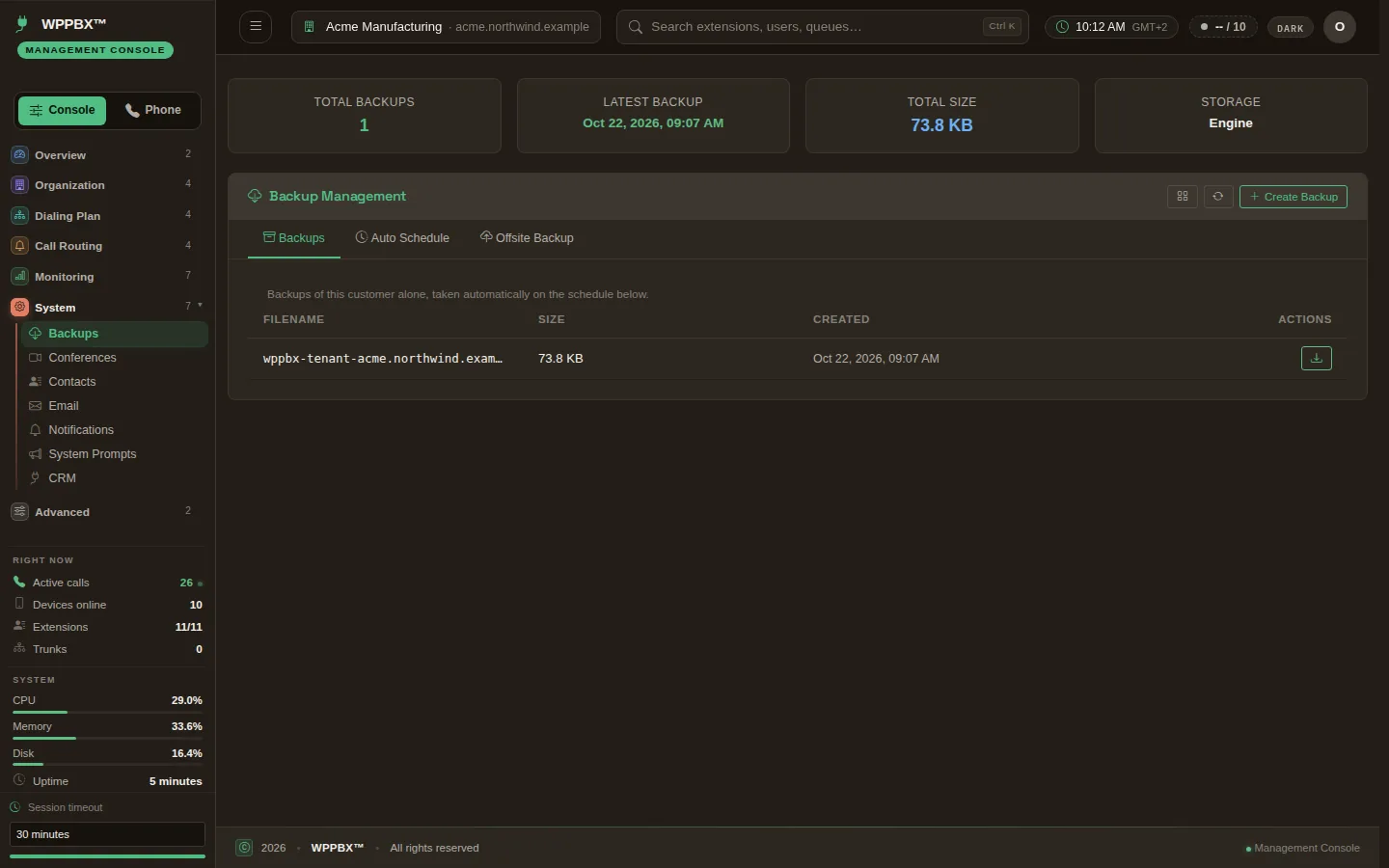The height and width of the screenshot is (868, 1389).
Task: Click the Dialing Plan sidebar icon
Action: [x=19, y=215]
